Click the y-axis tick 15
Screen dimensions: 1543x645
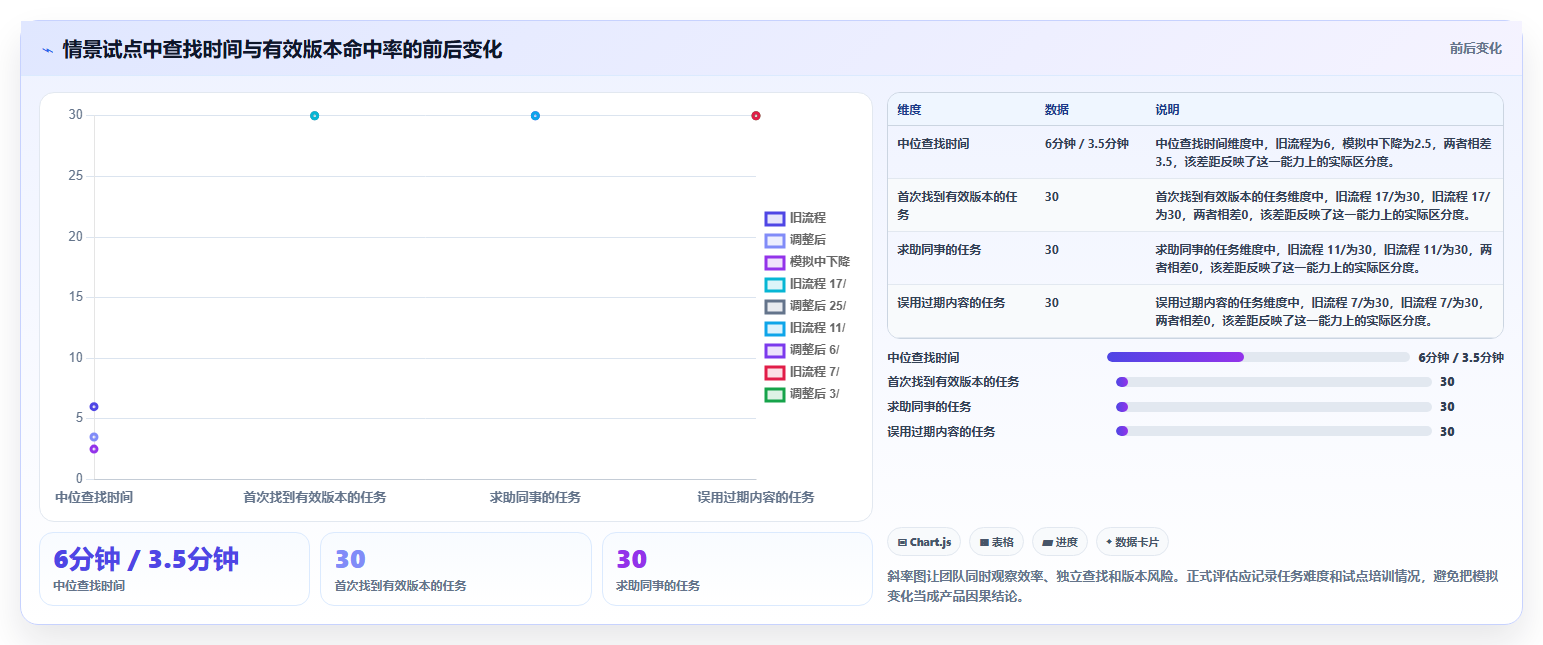[x=76, y=297]
